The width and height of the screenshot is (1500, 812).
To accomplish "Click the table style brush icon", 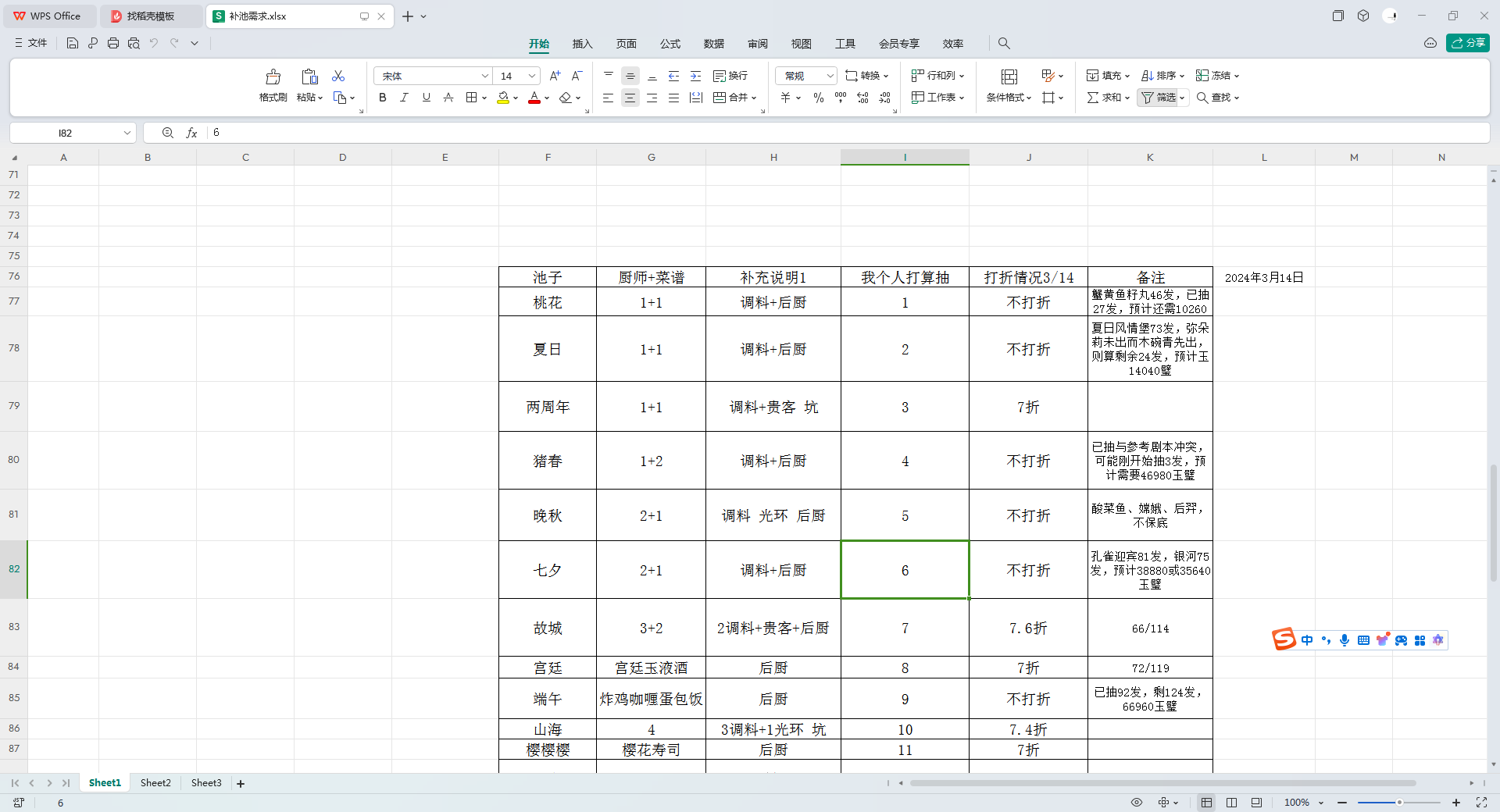I will click(1048, 76).
